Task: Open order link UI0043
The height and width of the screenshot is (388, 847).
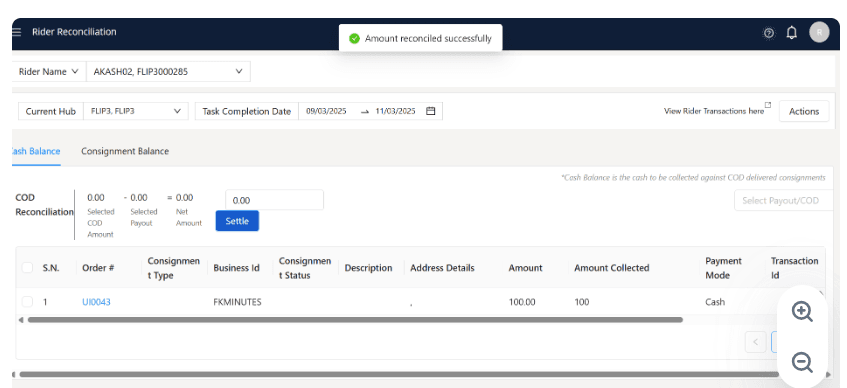Action: (96, 302)
